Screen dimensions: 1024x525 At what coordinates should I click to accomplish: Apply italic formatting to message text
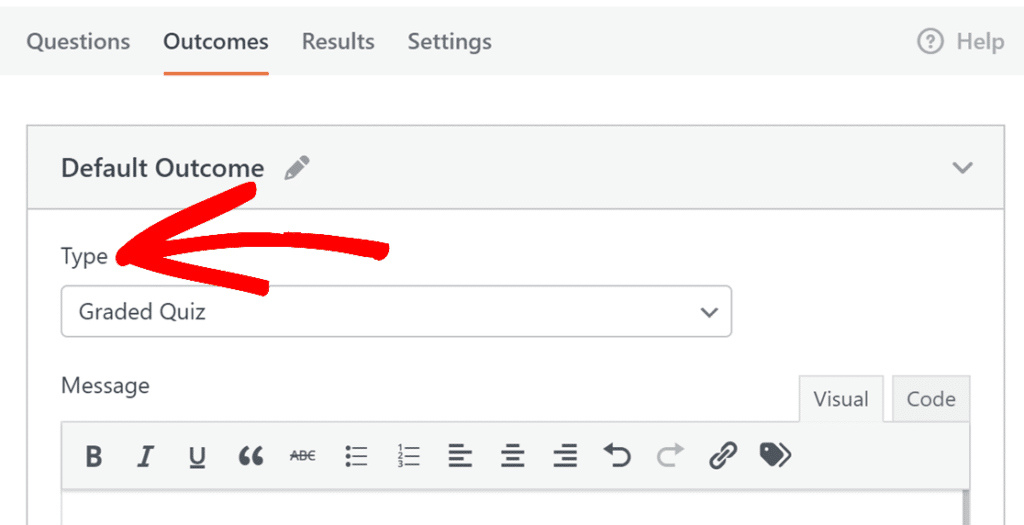coord(146,457)
